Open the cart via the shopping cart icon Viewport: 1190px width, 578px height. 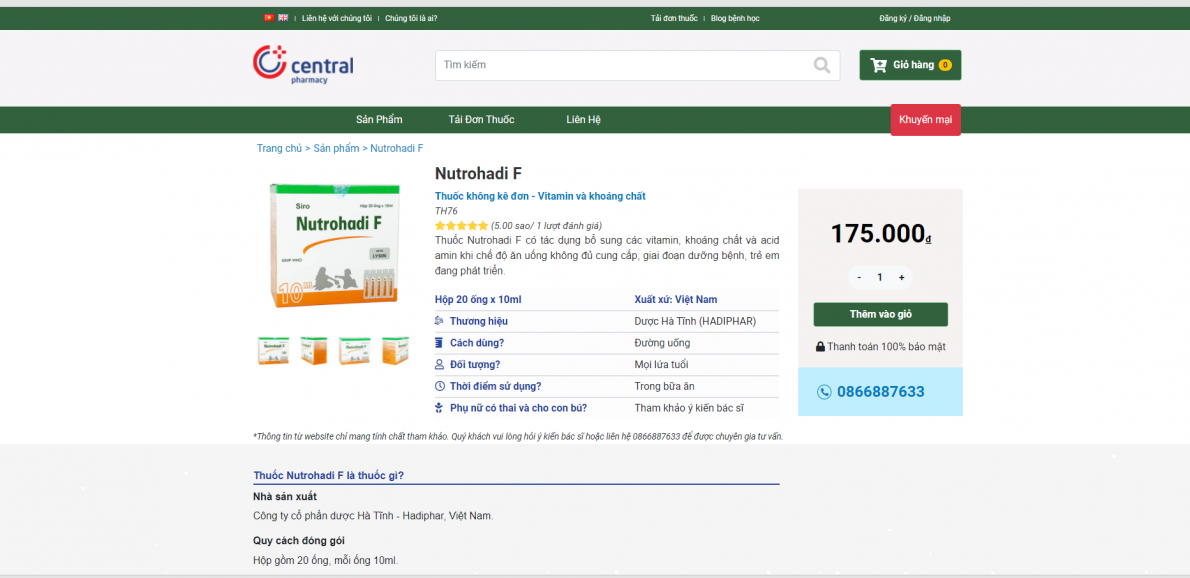(x=880, y=63)
